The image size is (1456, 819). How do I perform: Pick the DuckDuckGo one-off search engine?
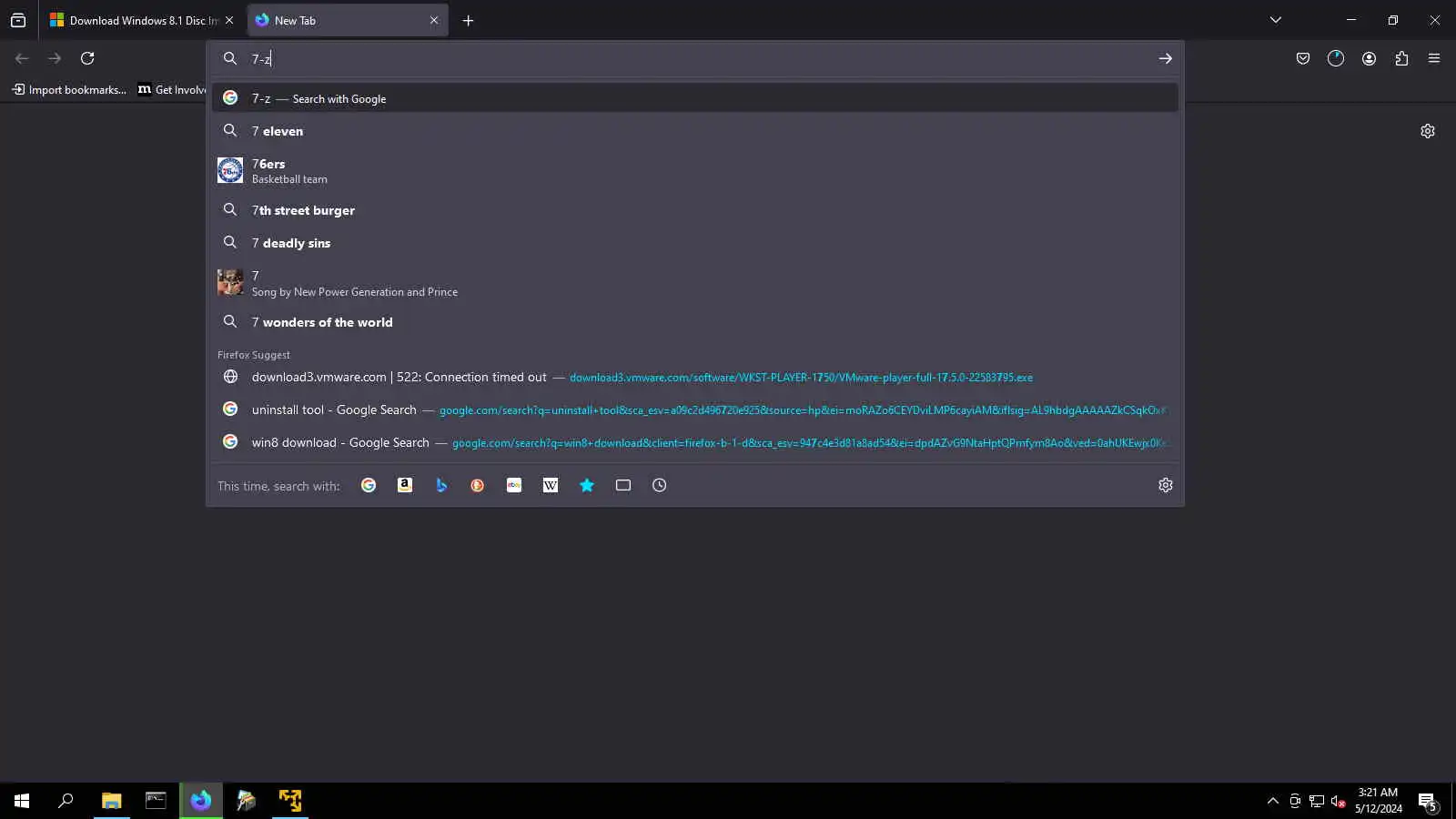(x=478, y=485)
